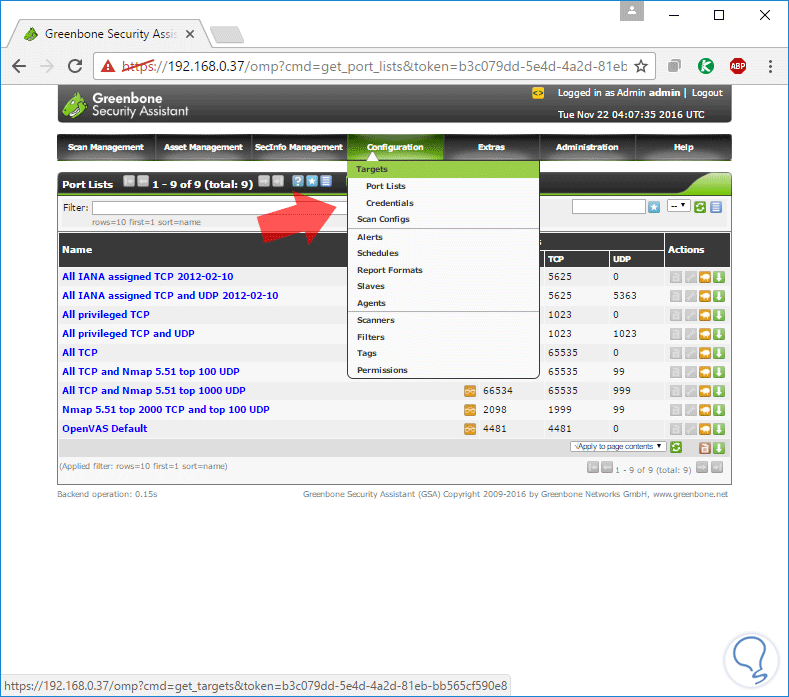The width and height of the screenshot is (789, 697).
Task: Export All IANA assigned TCP and UDP list
Action: click(719, 296)
